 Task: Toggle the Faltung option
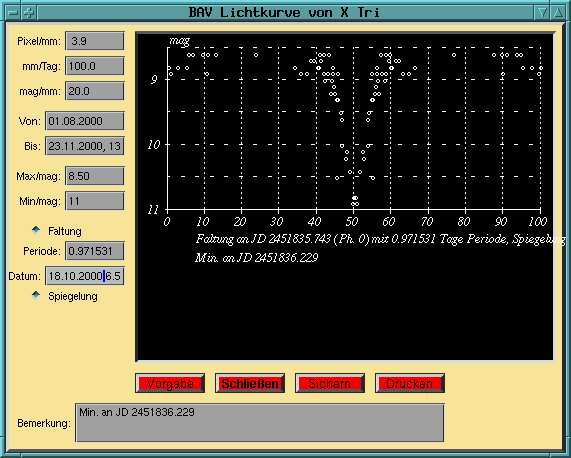36,230
